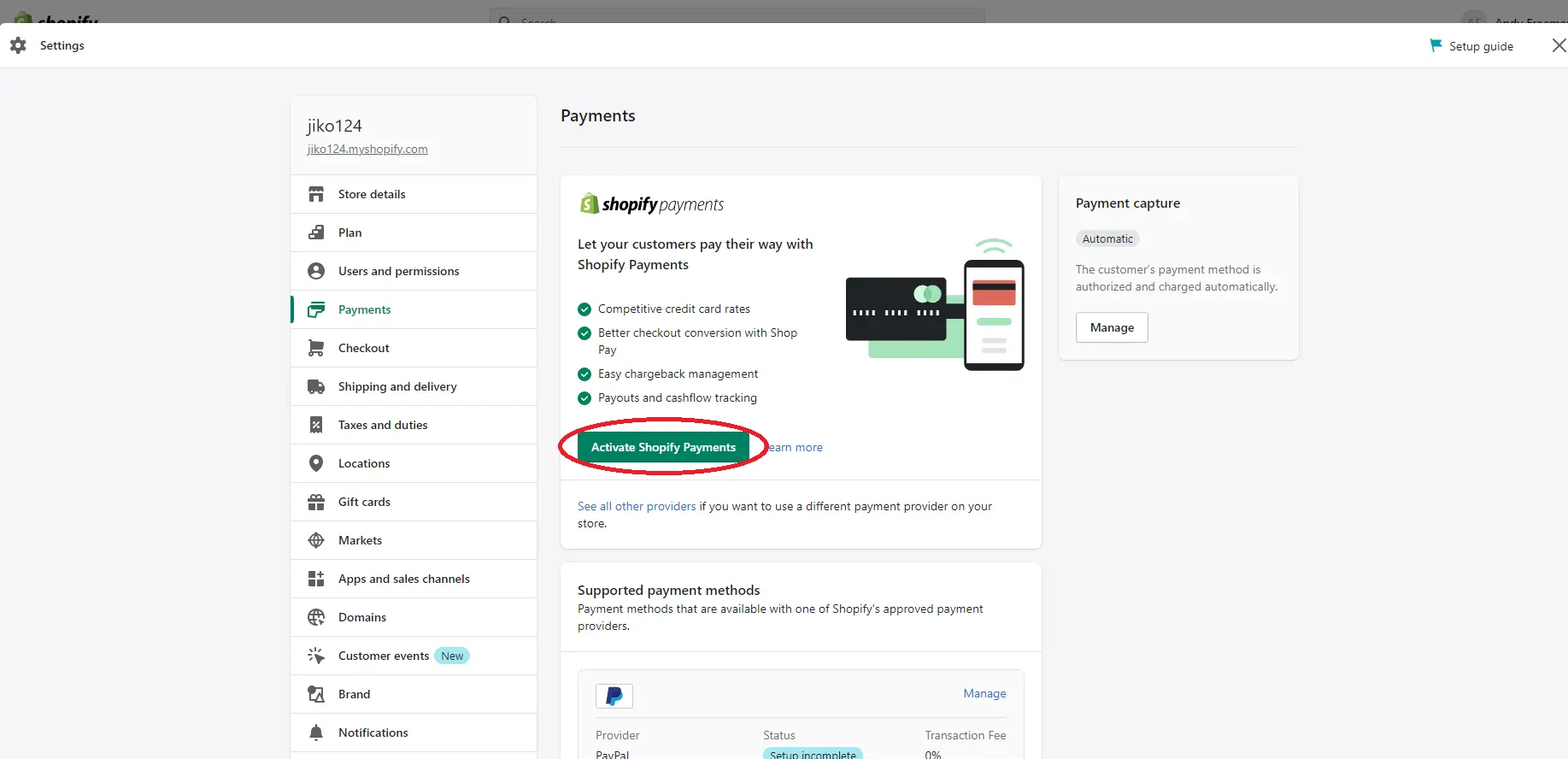Click the Shipping and delivery truck icon
Image resolution: width=1568 pixels, height=759 pixels.
(316, 386)
